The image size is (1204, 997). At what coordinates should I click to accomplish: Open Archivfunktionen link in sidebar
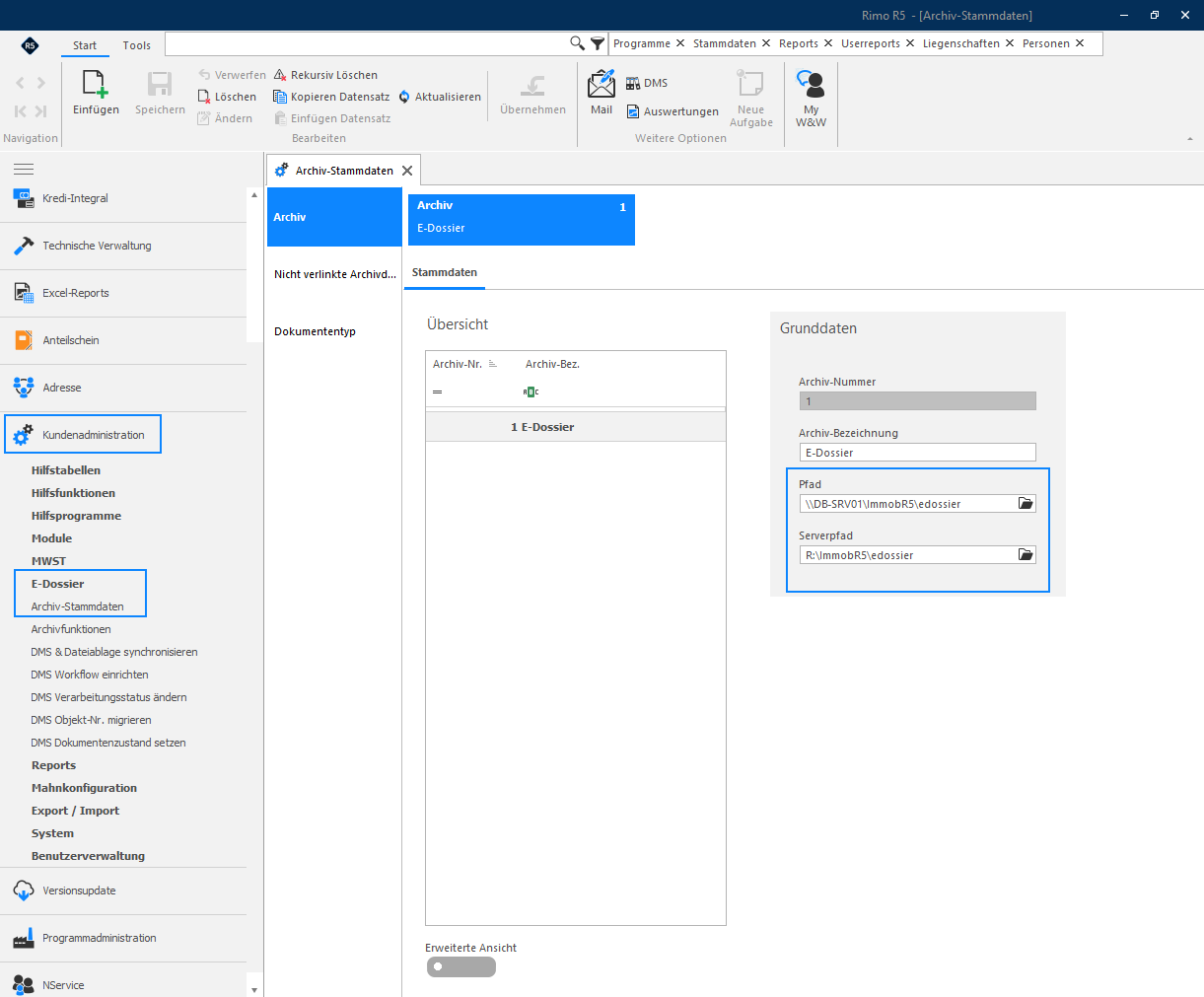71,629
